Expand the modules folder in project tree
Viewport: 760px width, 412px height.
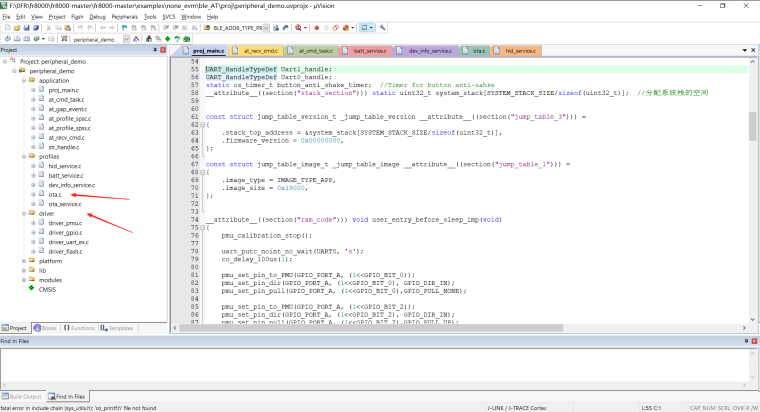pyautogui.click(x=23, y=280)
